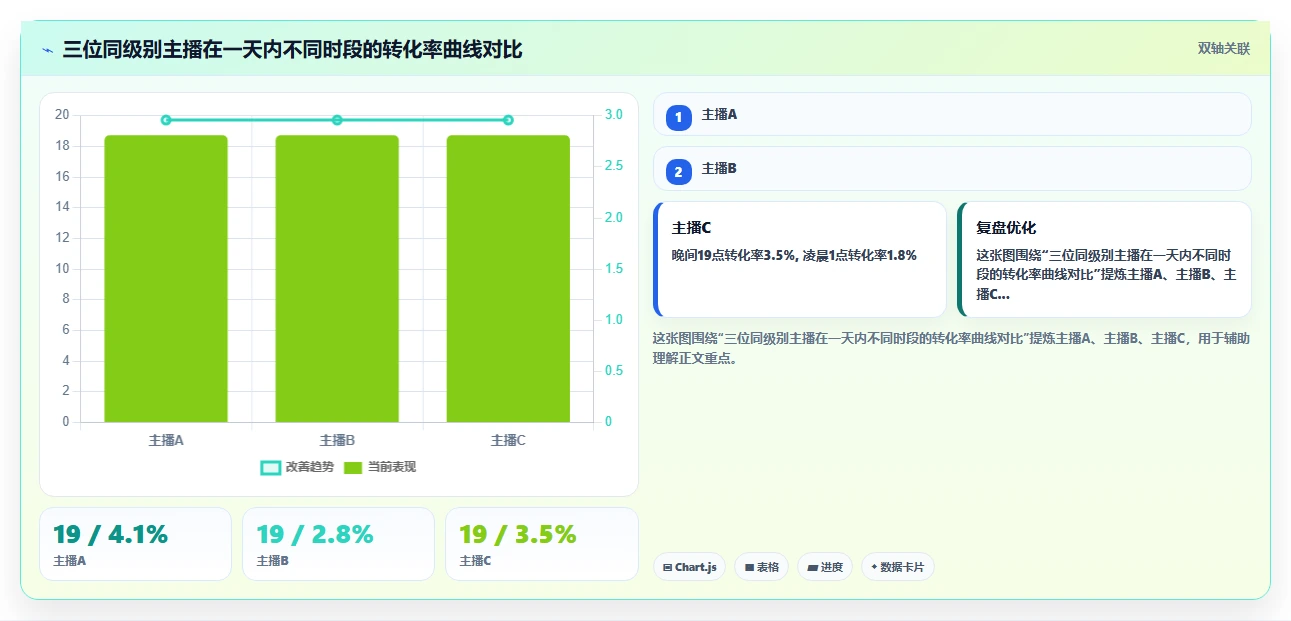Click the 主播C x-axis label
1291x621 pixels.
tap(508, 440)
